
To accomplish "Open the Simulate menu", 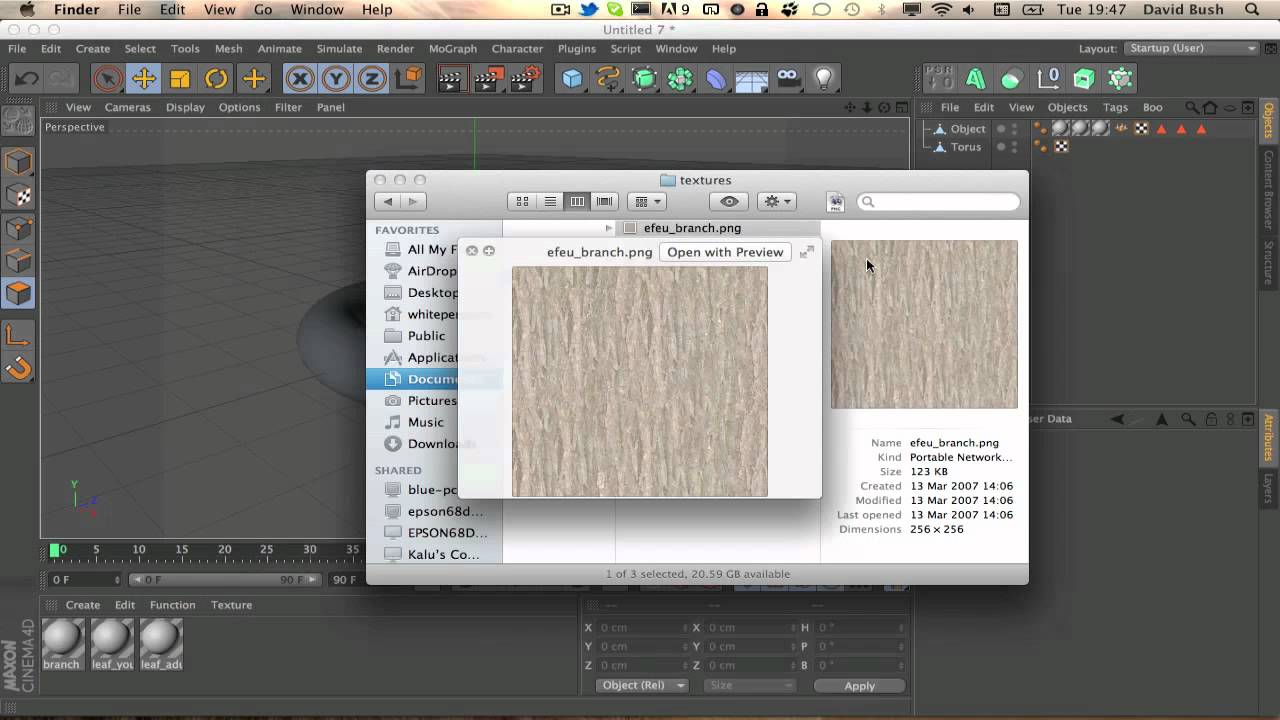I will (339, 48).
